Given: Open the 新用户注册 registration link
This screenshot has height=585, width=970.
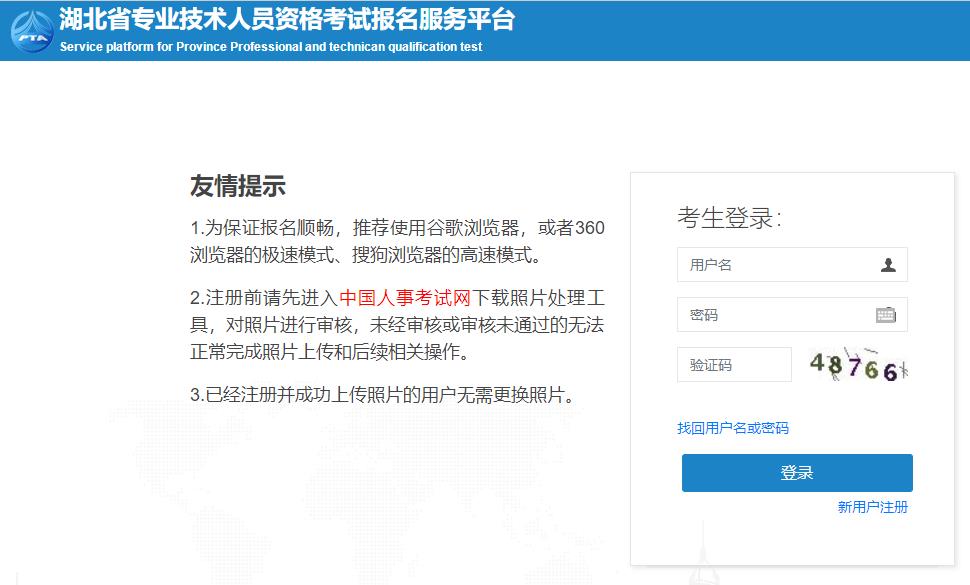Looking at the screenshot, I should coord(871,507).
